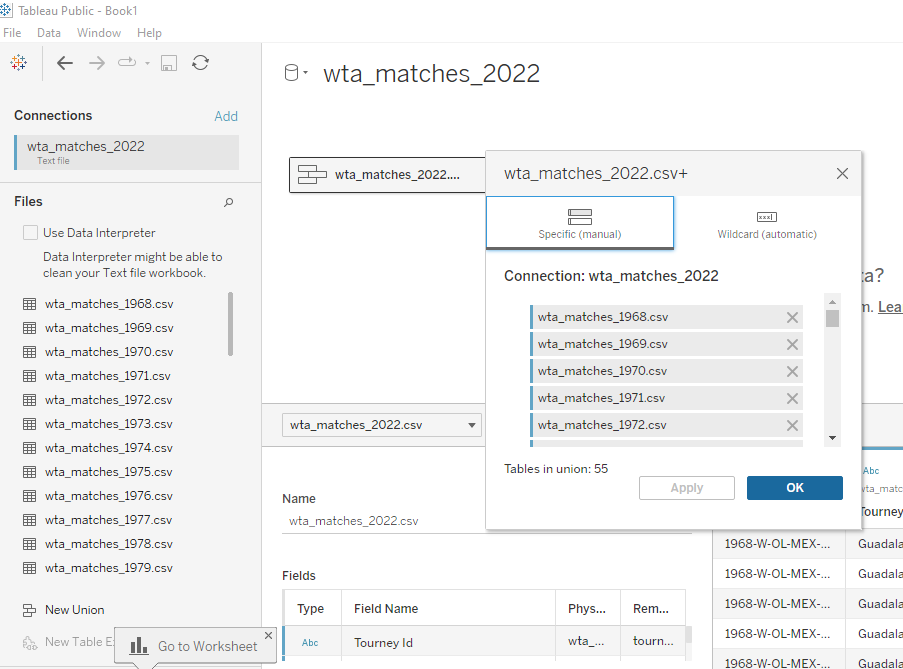903x669 pixels.
Task: Search files using the magnifier icon
Action: [x=229, y=202]
